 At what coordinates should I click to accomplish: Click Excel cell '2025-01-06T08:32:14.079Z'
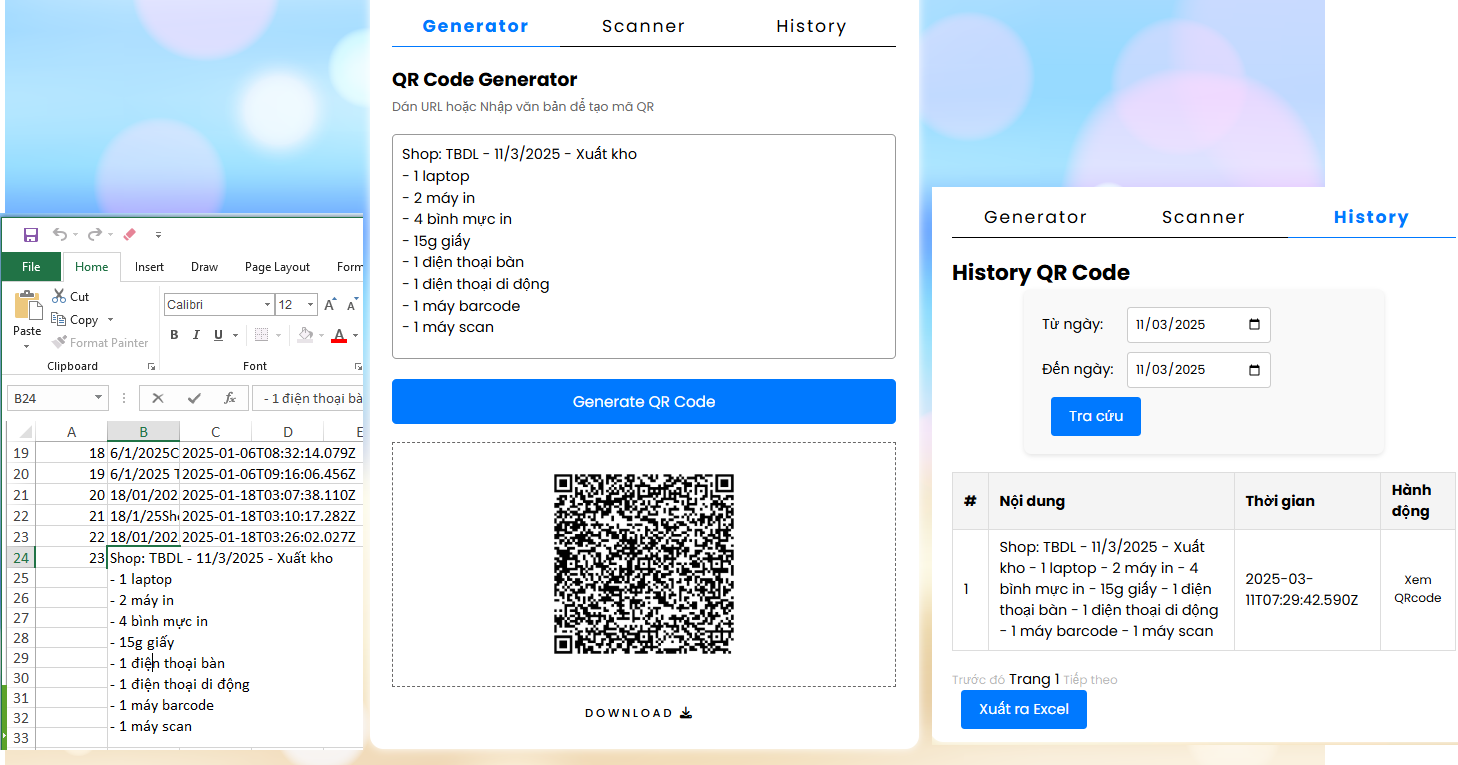(x=268, y=453)
